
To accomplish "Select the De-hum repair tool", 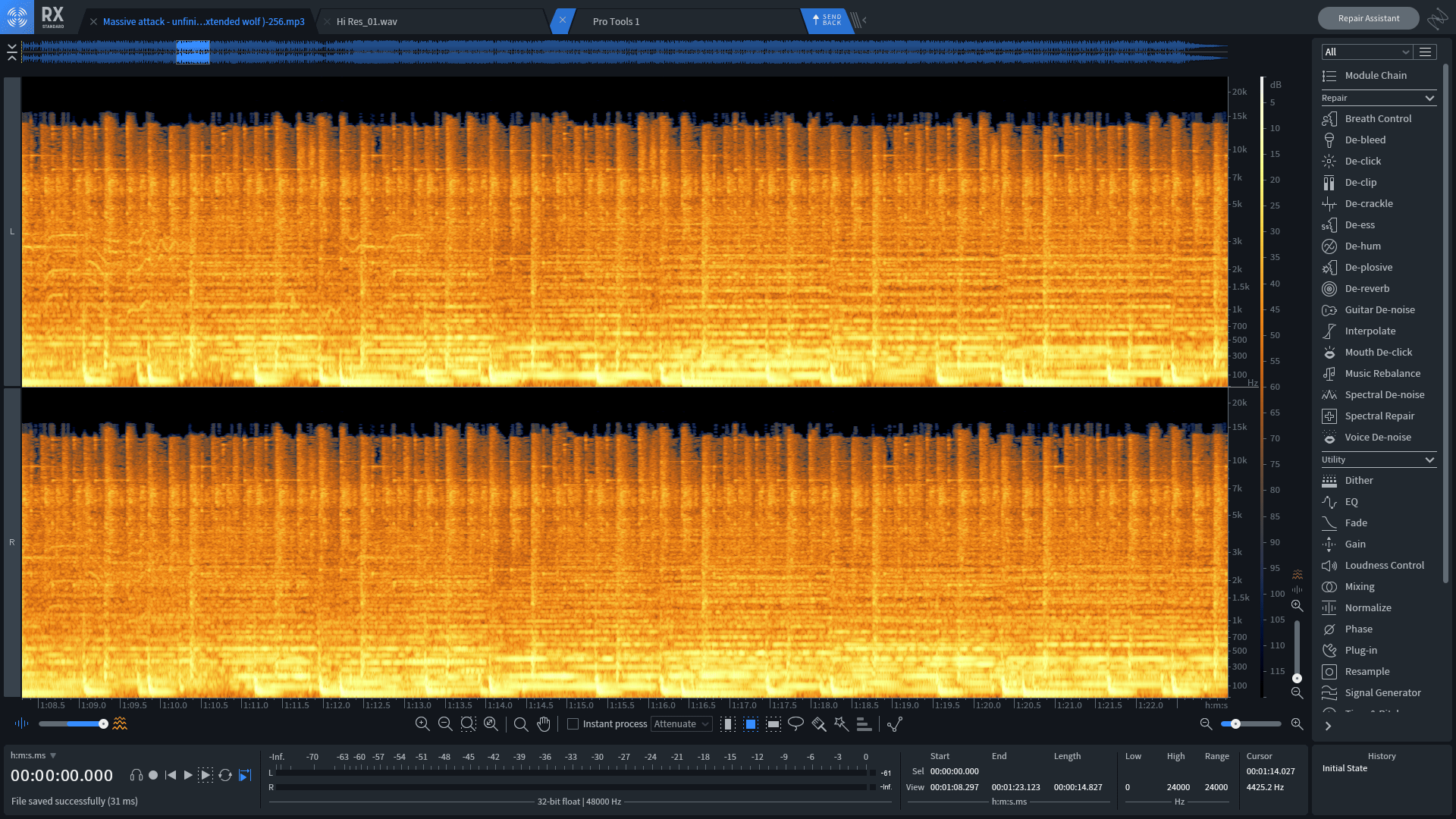I will click(x=1363, y=245).
